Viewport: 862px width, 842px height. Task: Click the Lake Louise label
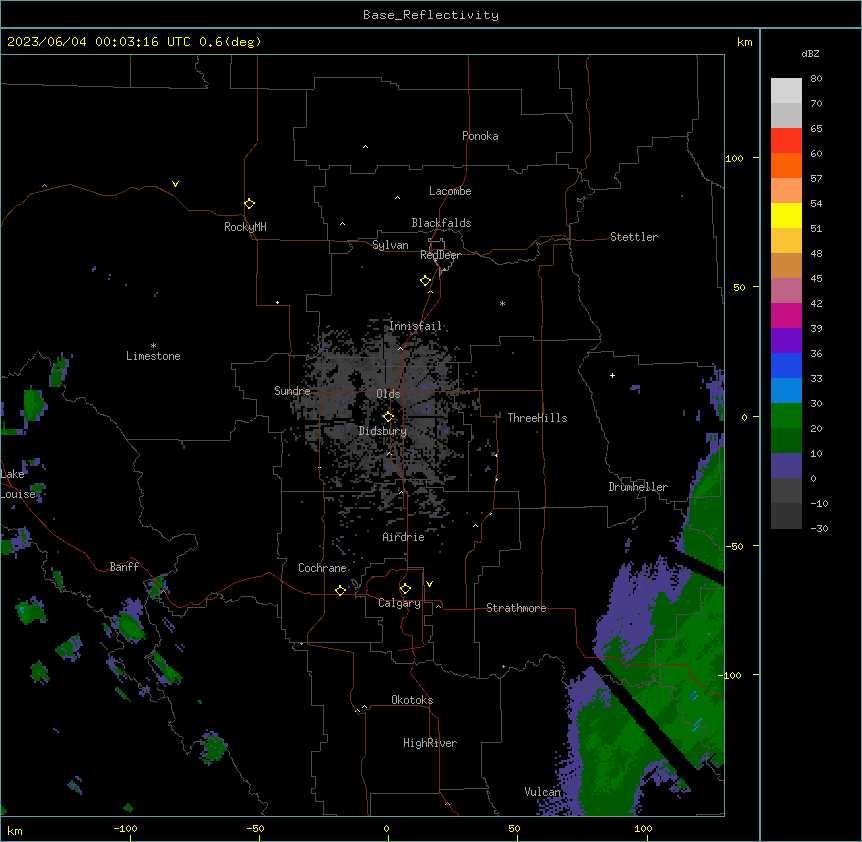click(x=16, y=484)
